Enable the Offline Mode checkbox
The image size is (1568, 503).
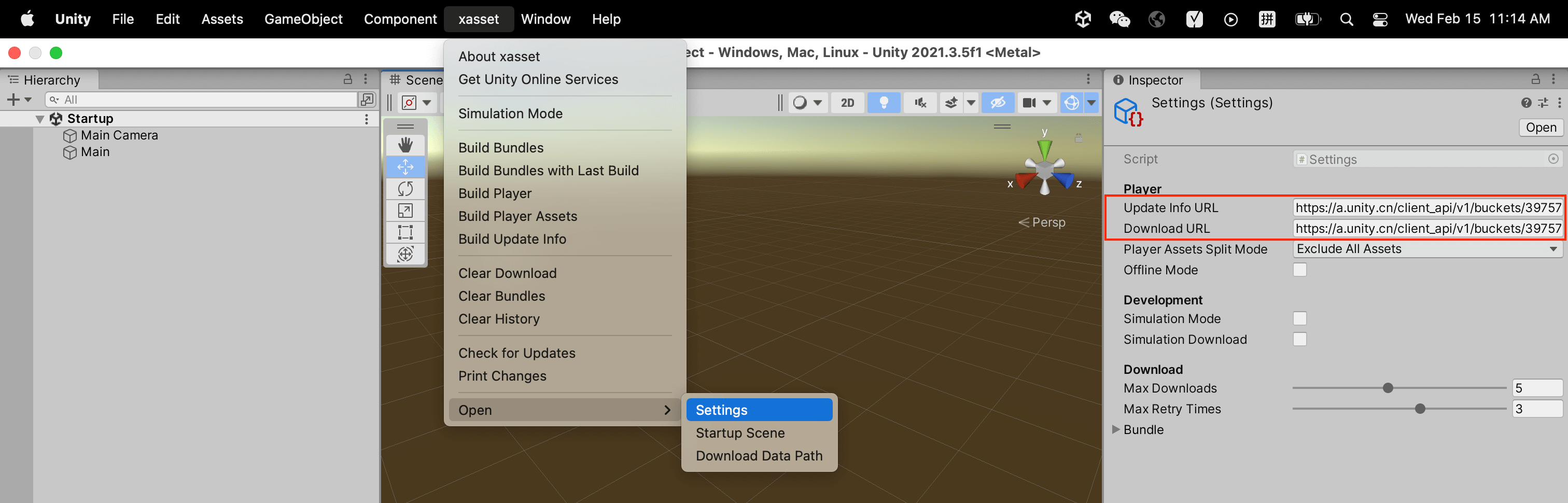(x=1299, y=270)
